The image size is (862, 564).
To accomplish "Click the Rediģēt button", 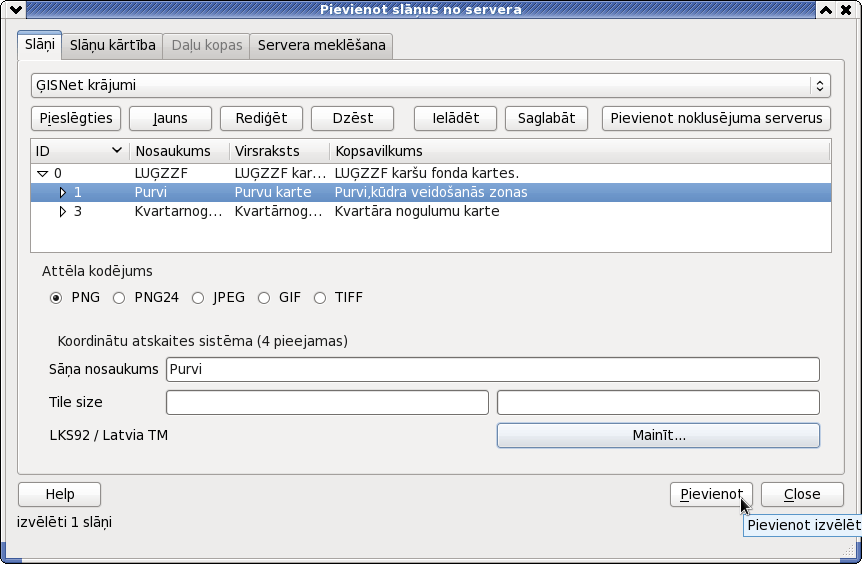I will (x=261, y=118).
